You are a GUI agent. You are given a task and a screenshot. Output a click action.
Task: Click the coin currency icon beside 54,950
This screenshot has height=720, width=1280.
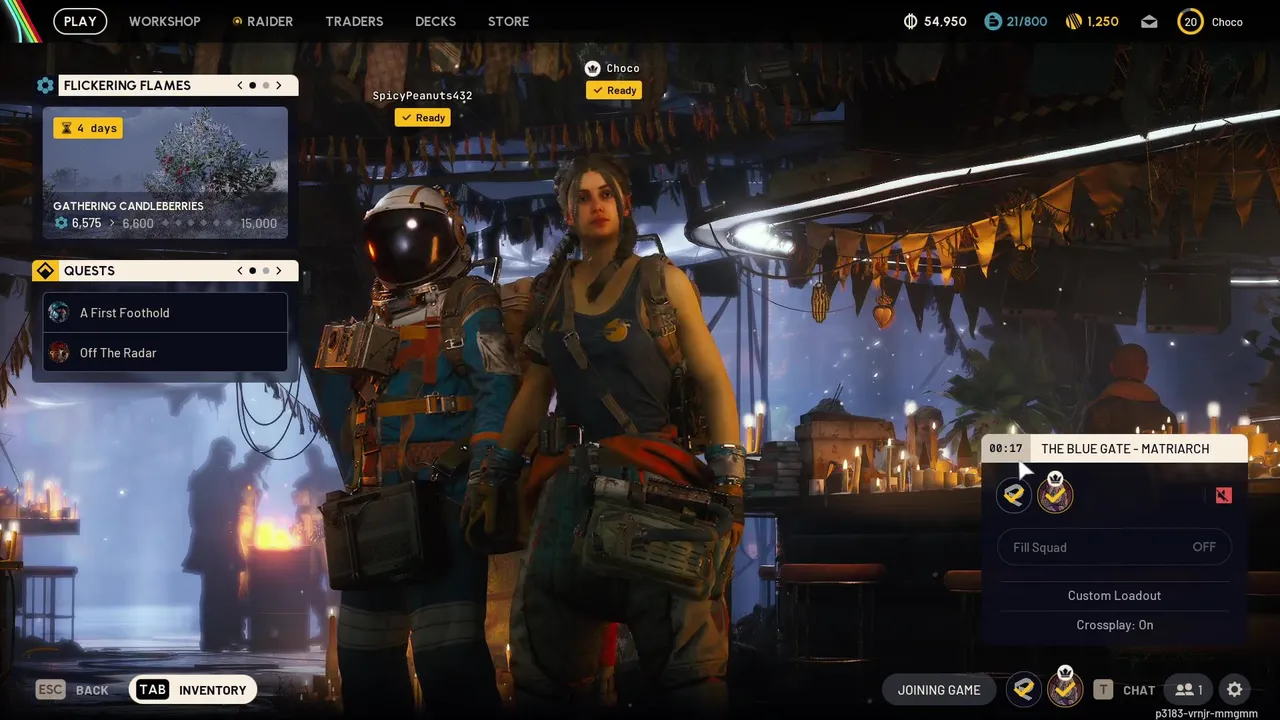(910, 21)
